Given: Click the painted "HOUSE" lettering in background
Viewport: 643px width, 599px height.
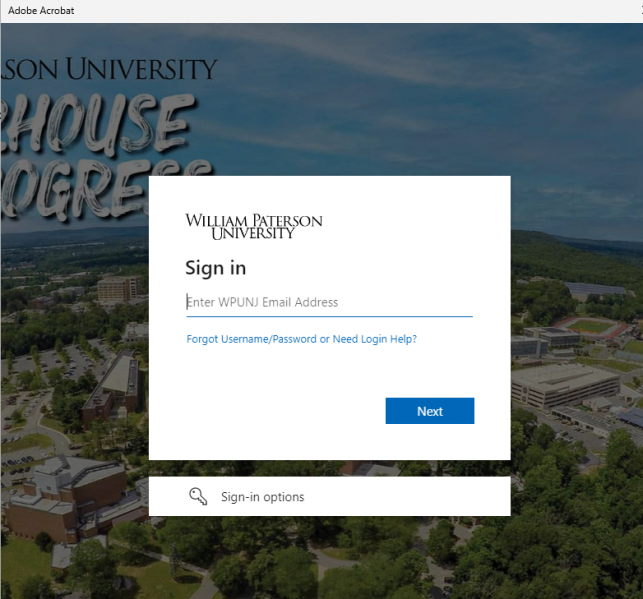Looking at the screenshot, I should pos(98,123).
